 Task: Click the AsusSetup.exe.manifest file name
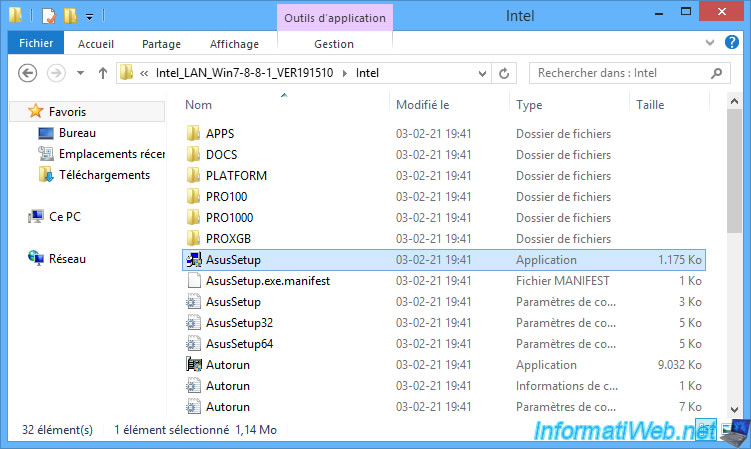[268, 281]
